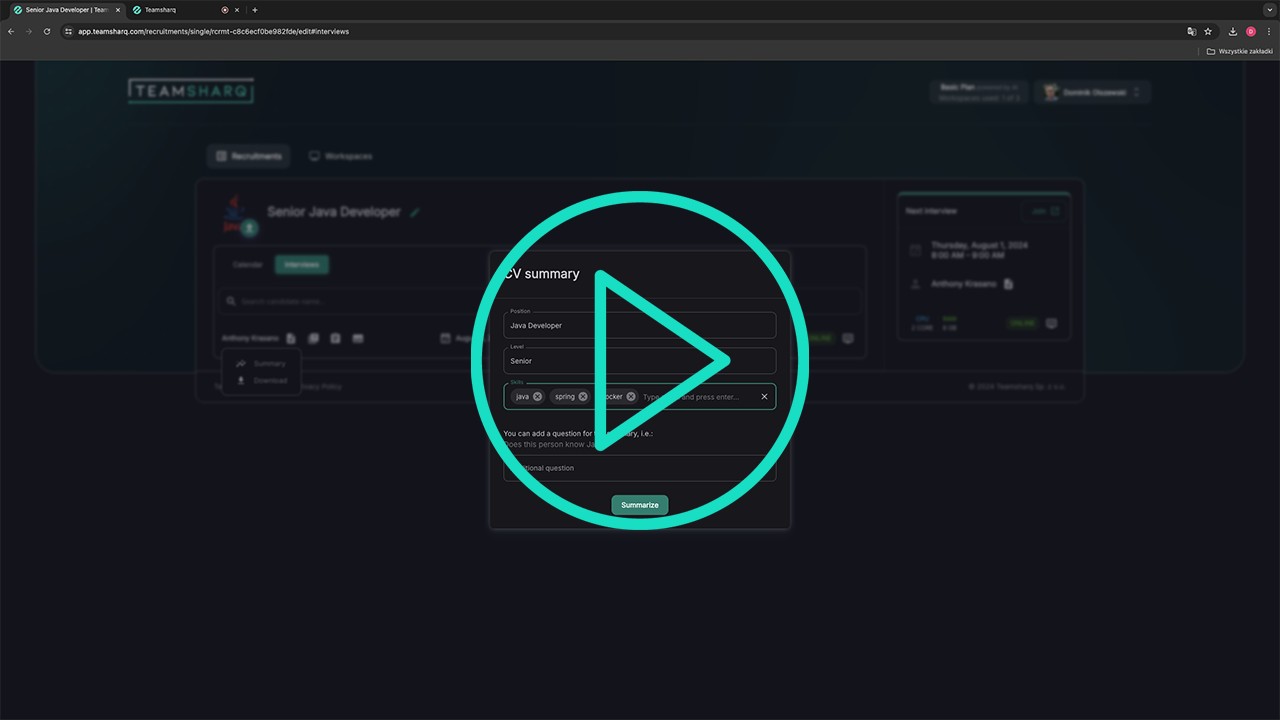
Task: Open the Recruitments tab
Action: (x=249, y=156)
